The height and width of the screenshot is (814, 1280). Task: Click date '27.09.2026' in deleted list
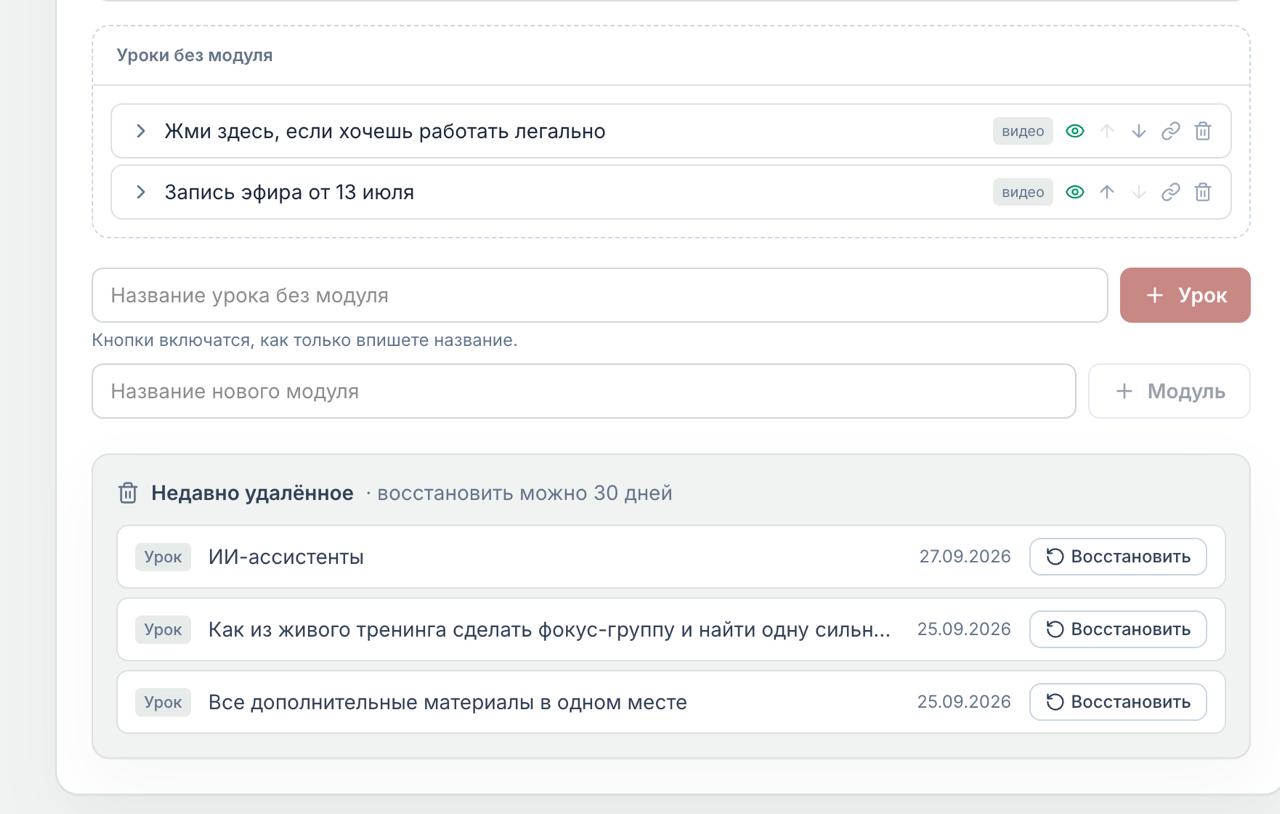965,557
